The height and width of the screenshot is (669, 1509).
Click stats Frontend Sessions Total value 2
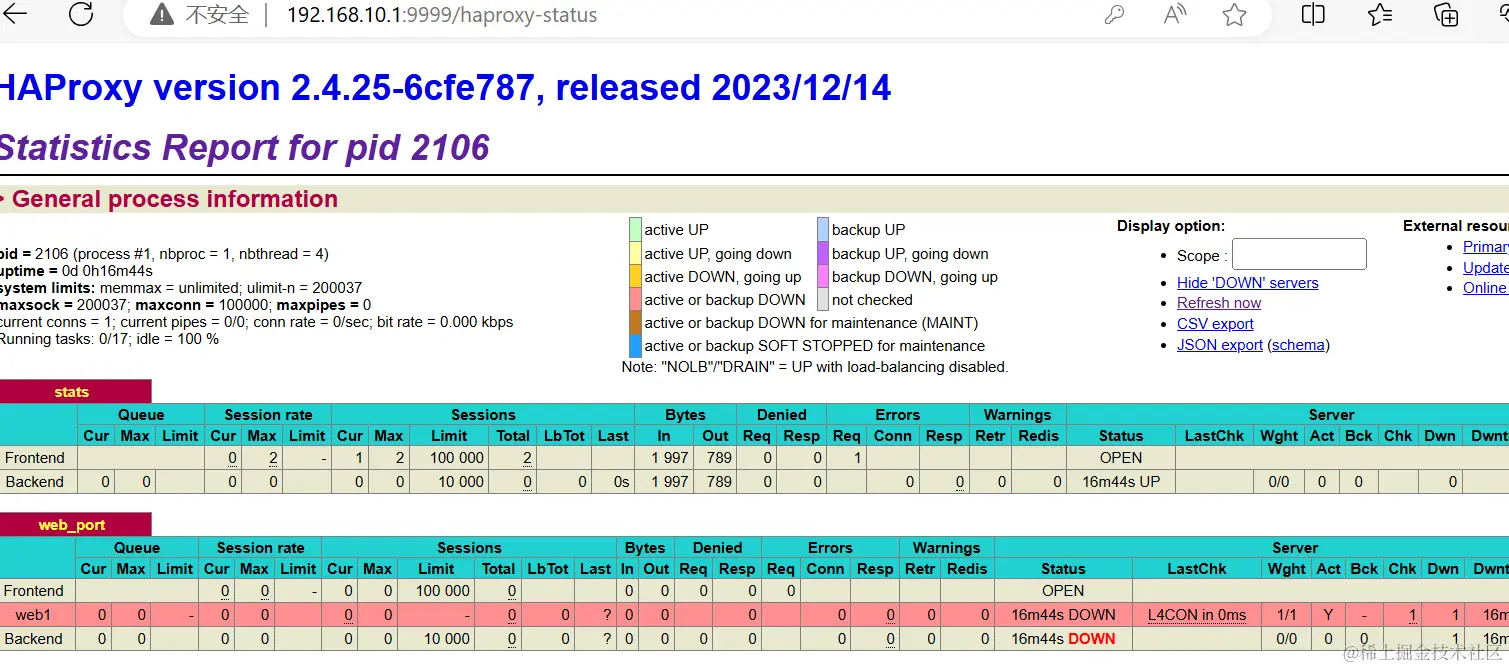(x=527, y=458)
